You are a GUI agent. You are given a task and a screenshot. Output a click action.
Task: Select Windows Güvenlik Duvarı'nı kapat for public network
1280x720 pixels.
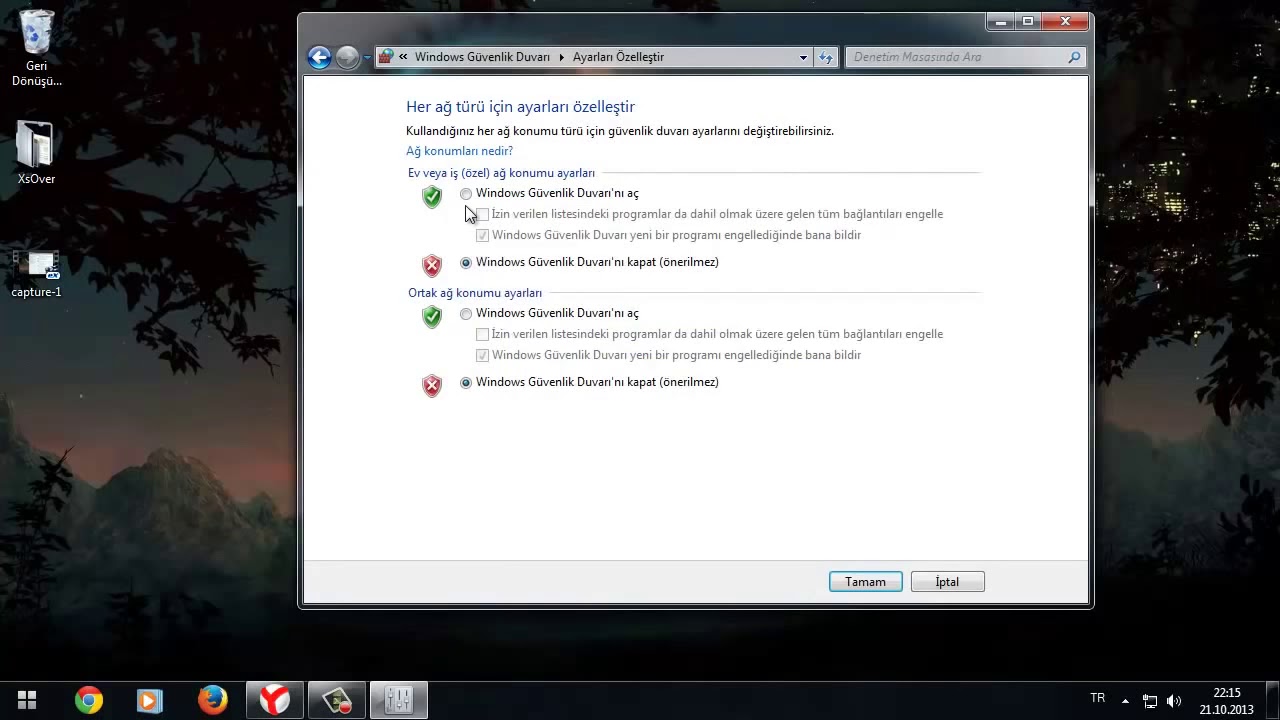pyautogui.click(x=465, y=382)
